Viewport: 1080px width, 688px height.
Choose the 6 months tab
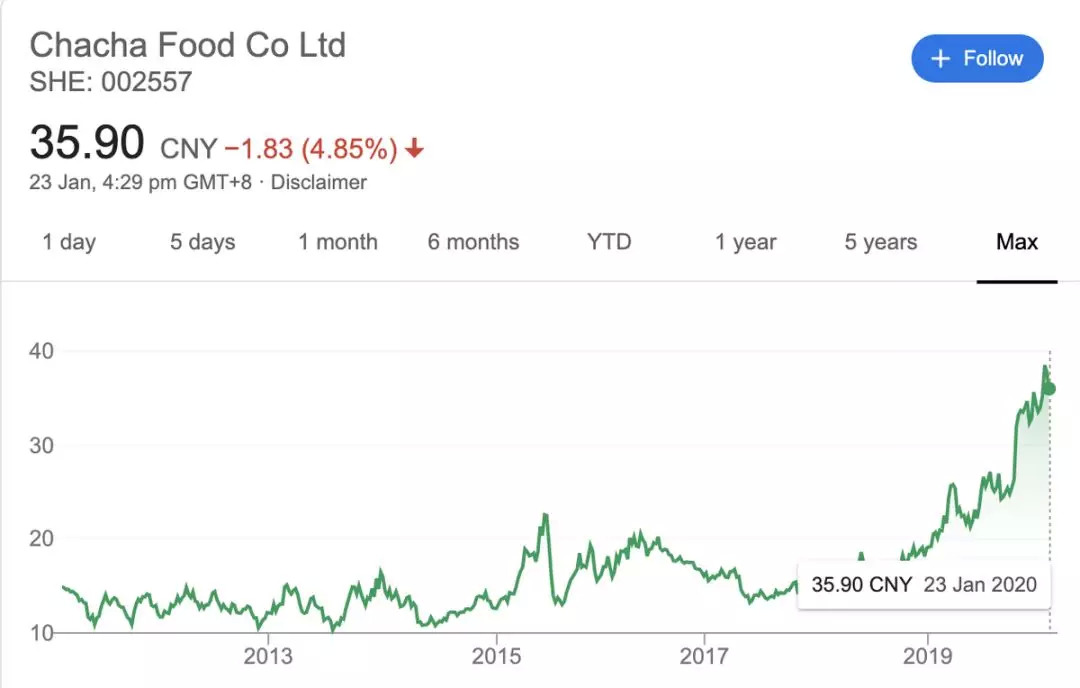pyautogui.click(x=473, y=242)
